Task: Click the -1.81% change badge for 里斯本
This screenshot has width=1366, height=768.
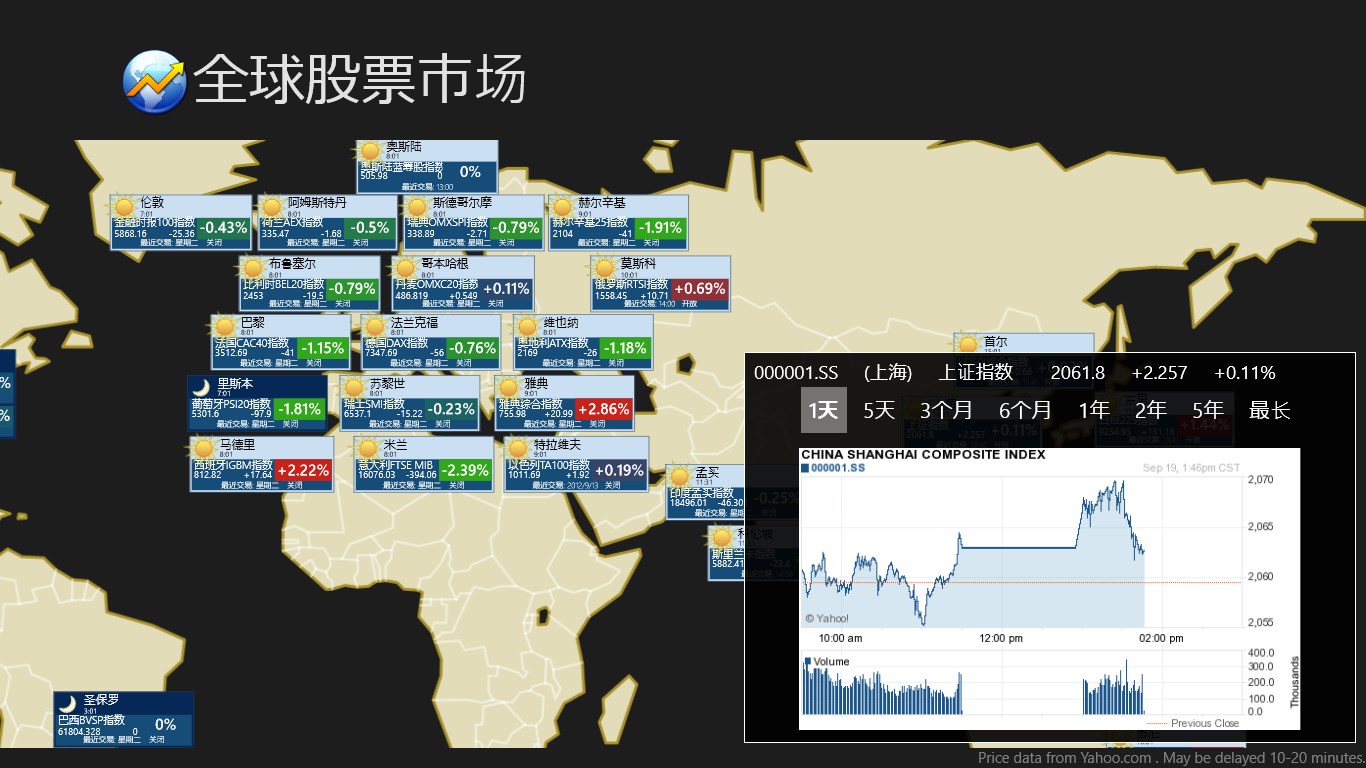Action: click(300, 409)
